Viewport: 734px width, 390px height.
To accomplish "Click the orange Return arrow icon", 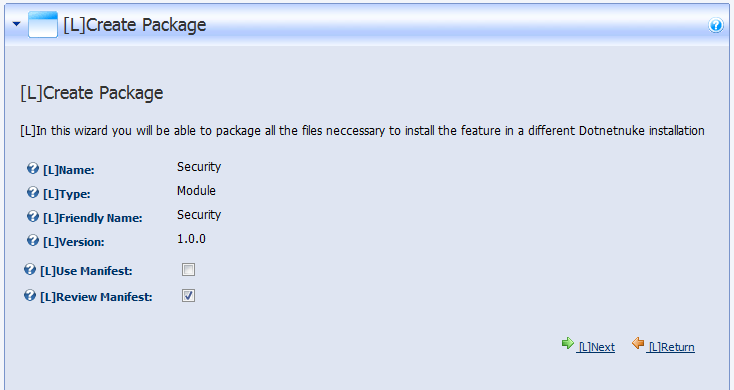I will click(x=638, y=343).
